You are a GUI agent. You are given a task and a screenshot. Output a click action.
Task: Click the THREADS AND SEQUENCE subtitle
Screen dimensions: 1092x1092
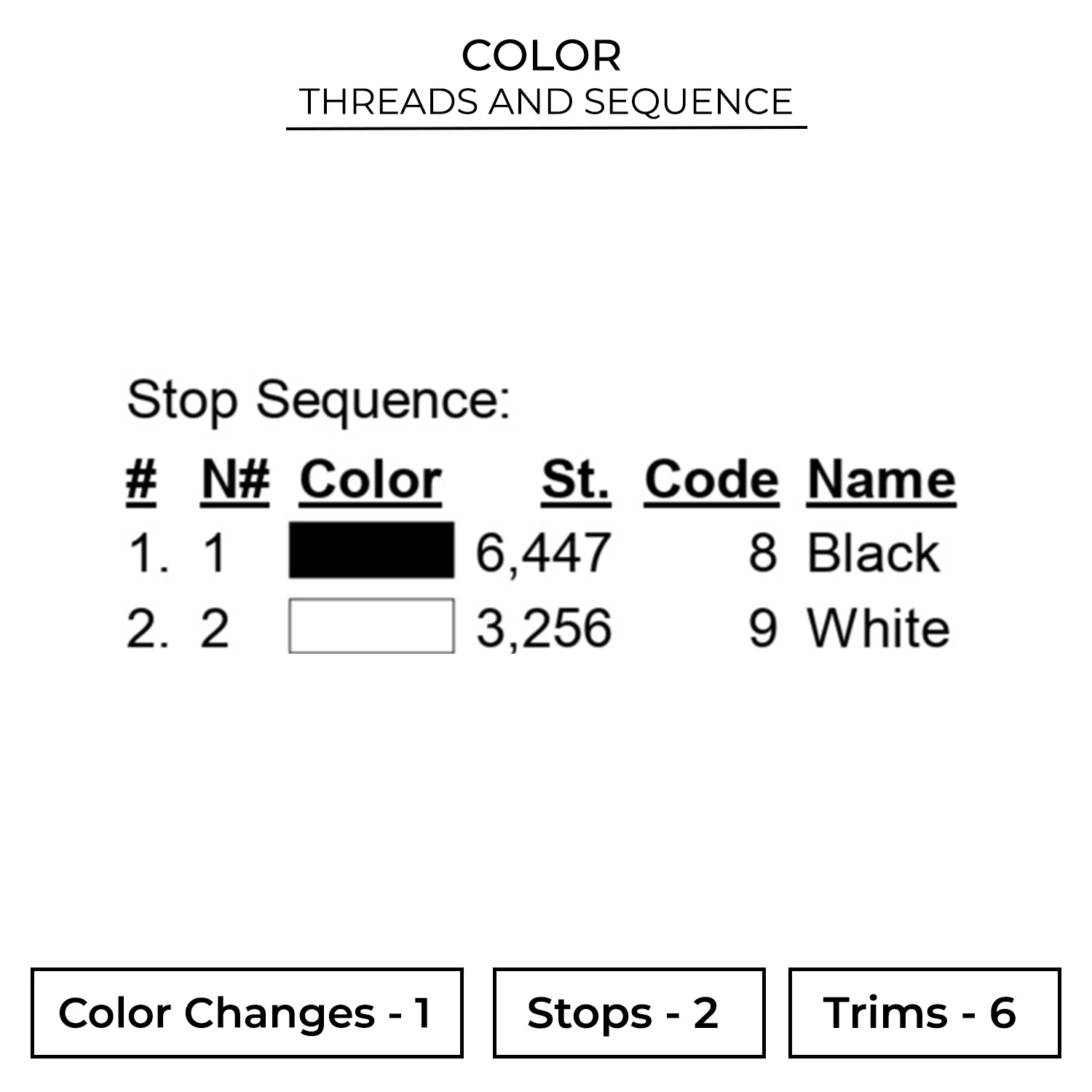[546, 102]
